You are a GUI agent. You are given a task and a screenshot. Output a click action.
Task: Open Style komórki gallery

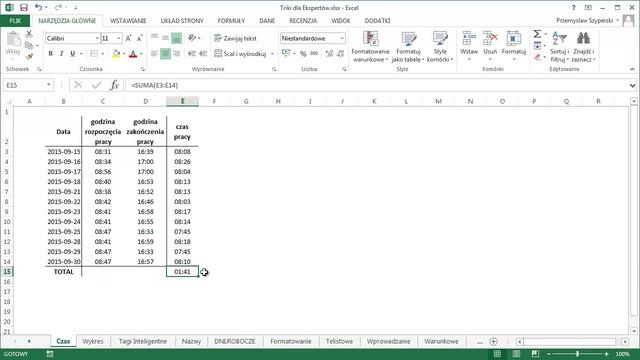(440, 47)
